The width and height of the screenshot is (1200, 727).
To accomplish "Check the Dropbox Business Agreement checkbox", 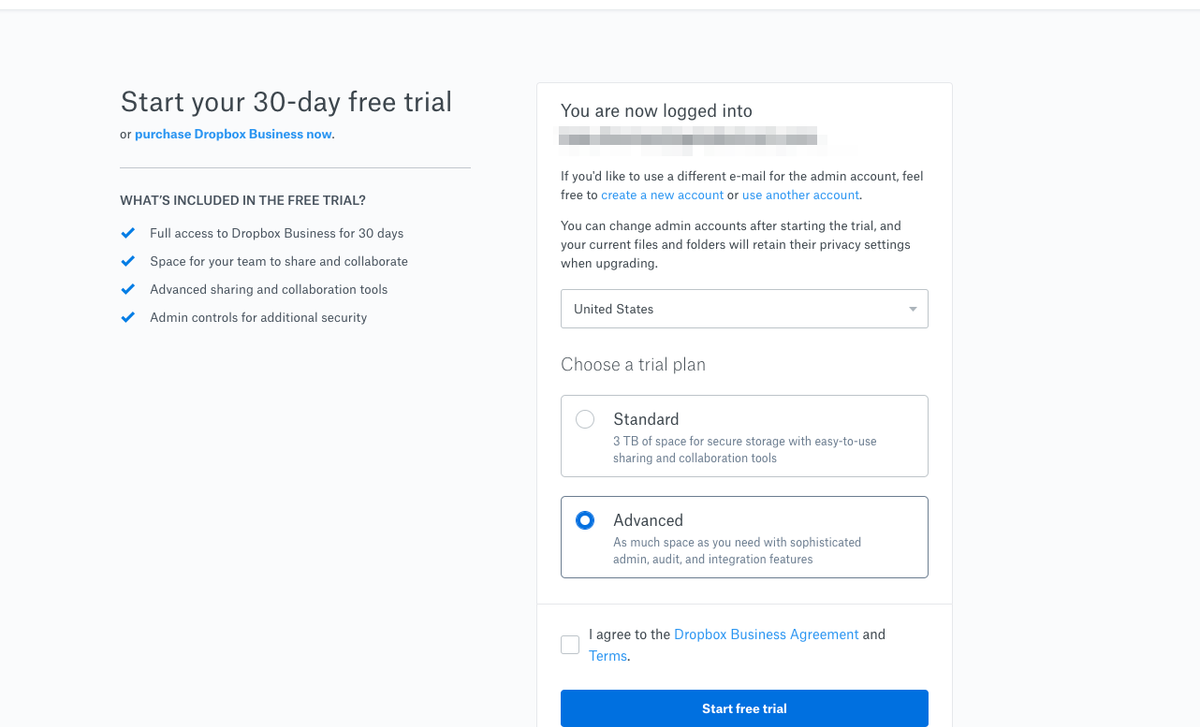I will 570,644.
